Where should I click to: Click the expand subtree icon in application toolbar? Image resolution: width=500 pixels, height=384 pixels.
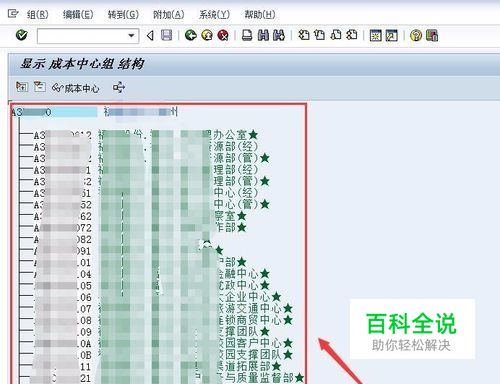tap(22, 87)
